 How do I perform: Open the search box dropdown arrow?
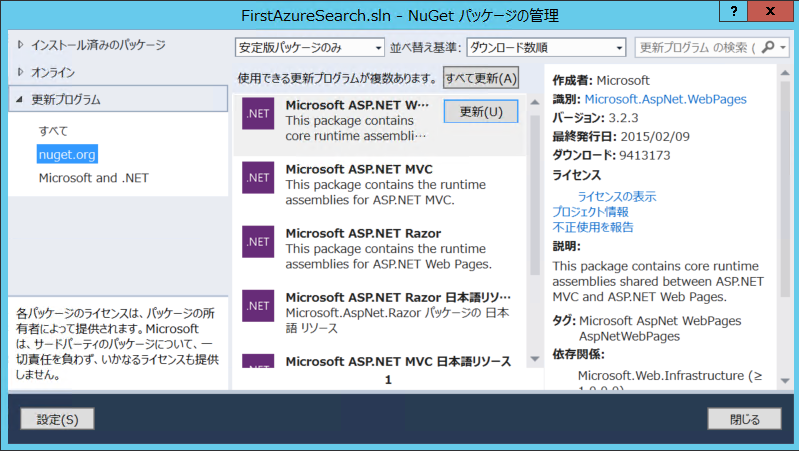point(783,48)
